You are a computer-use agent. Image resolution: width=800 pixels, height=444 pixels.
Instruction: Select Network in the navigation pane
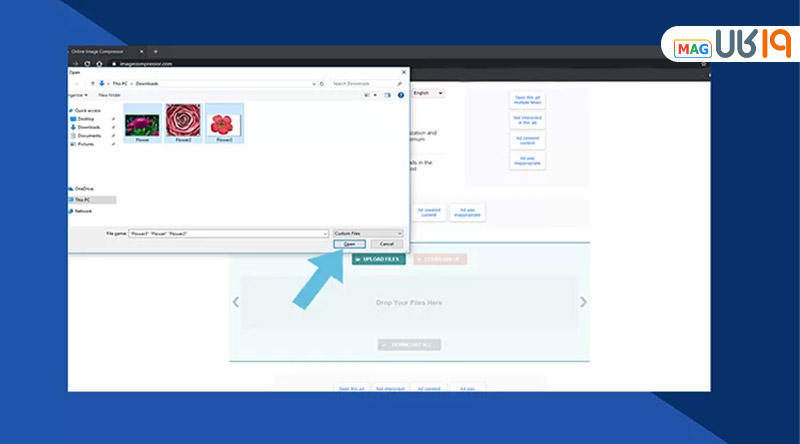[83, 211]
